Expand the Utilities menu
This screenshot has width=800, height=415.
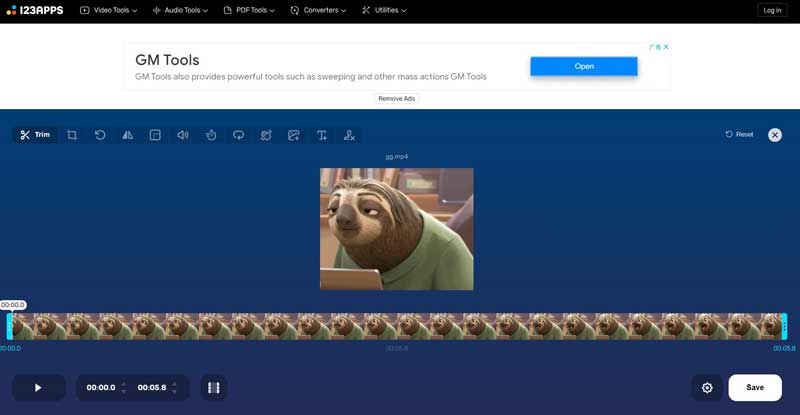coord(384,10)
